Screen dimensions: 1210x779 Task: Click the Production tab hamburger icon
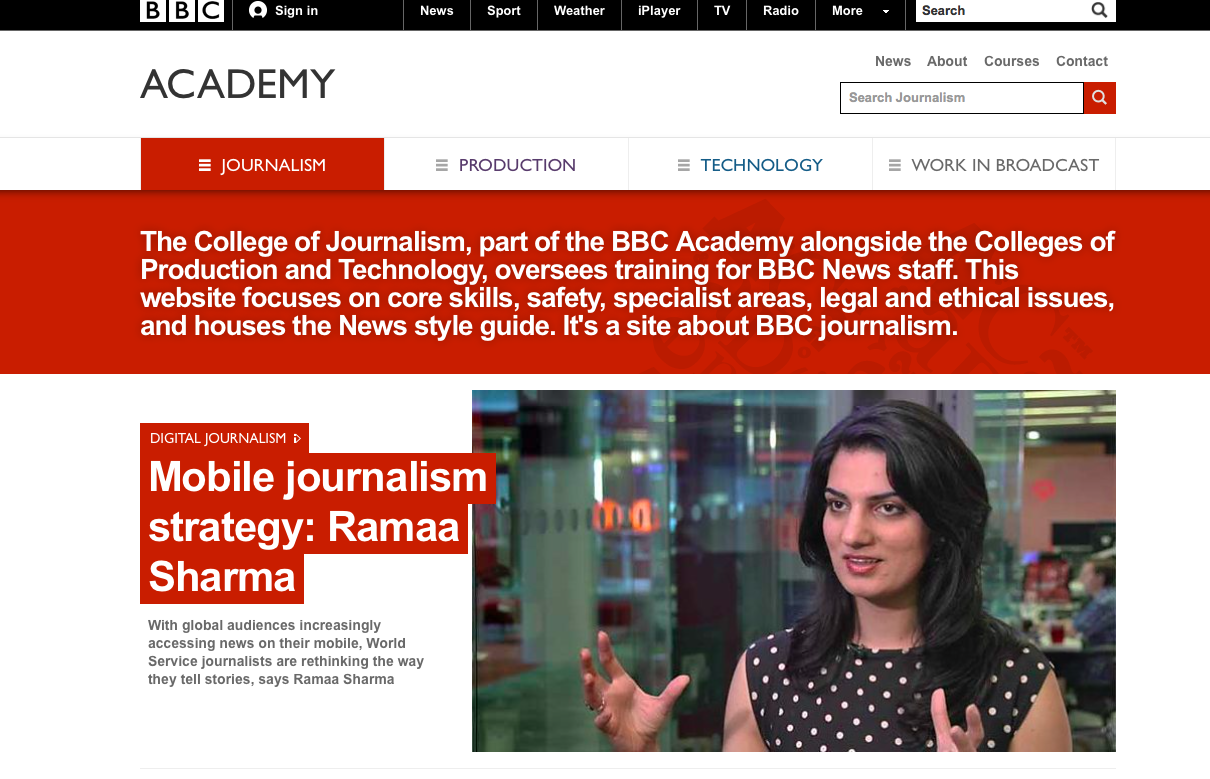442,165
